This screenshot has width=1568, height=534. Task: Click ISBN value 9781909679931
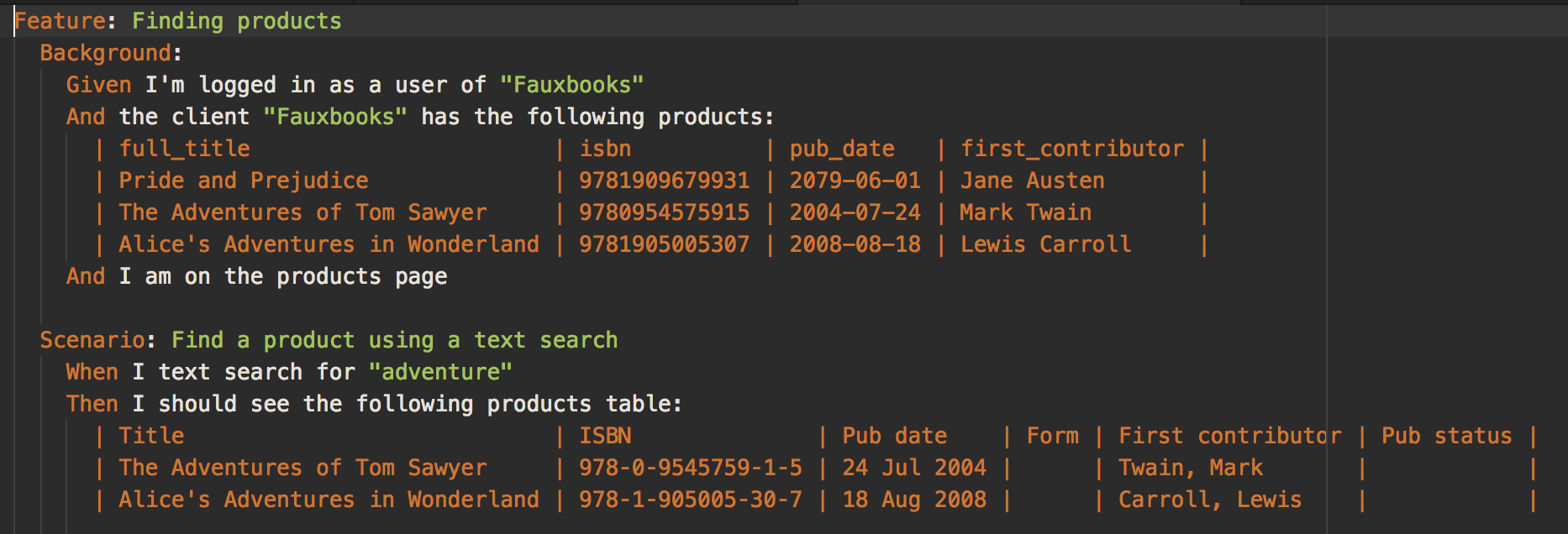(664, 181)
